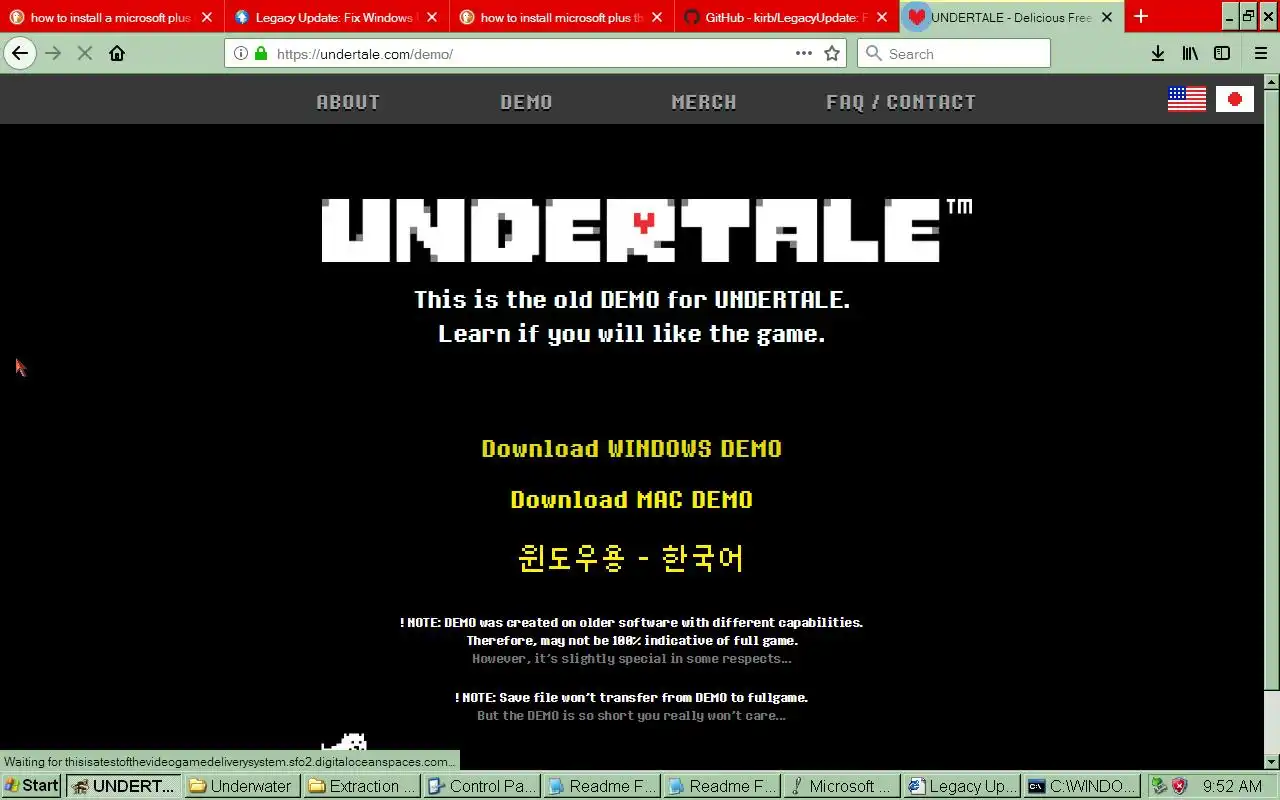Viewport: 1280px width, 800px height.
Task: Click the page vertical scrollbar
Action: pos(1272,390)
